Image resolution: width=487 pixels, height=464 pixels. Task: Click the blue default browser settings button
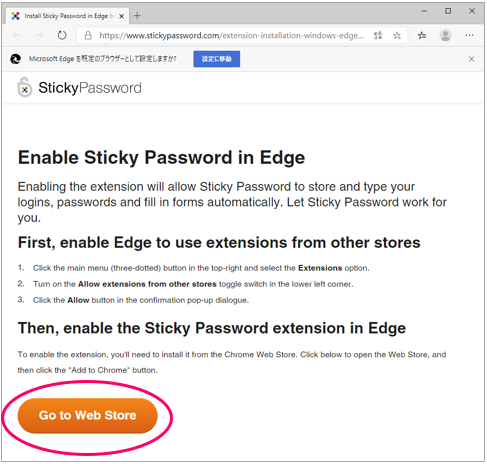point(217,59)
